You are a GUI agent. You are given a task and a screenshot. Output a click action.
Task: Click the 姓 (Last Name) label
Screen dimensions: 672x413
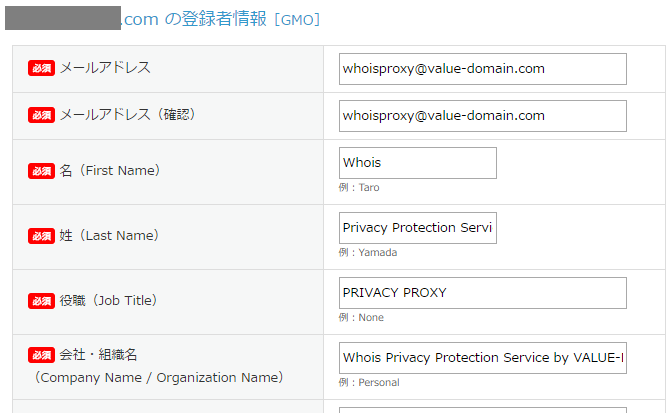coord(109,236)
